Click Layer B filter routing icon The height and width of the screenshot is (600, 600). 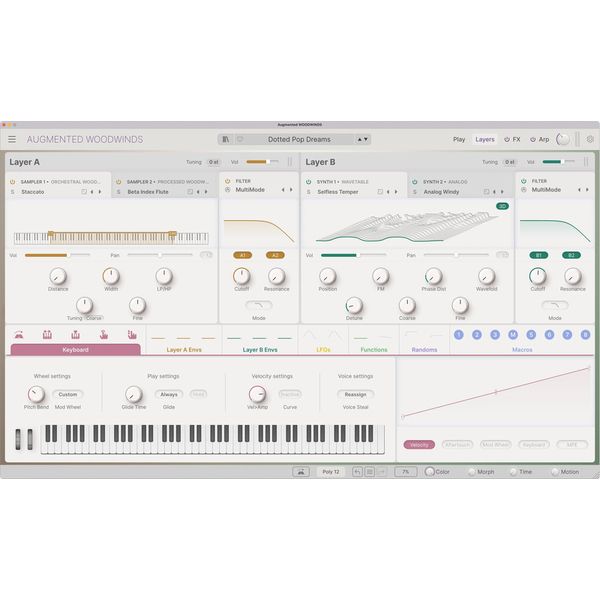point(524,190)
